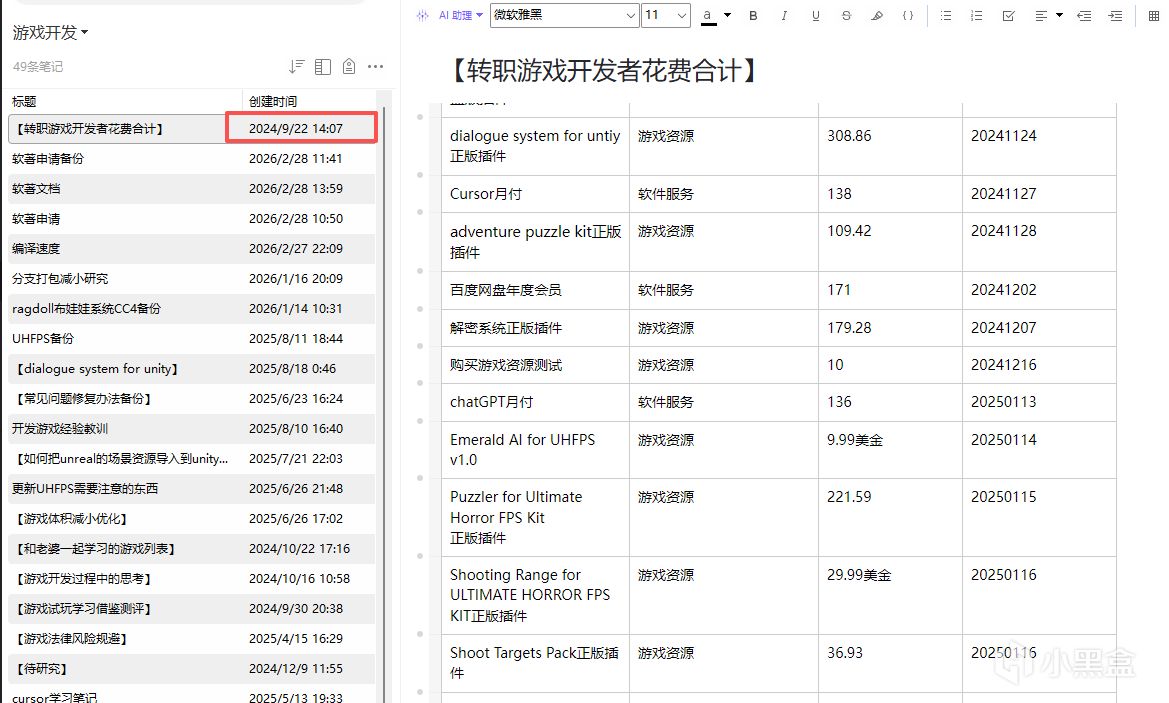Click the font color 'a' icon
The image size is (1169, 703).
[708, 15]
